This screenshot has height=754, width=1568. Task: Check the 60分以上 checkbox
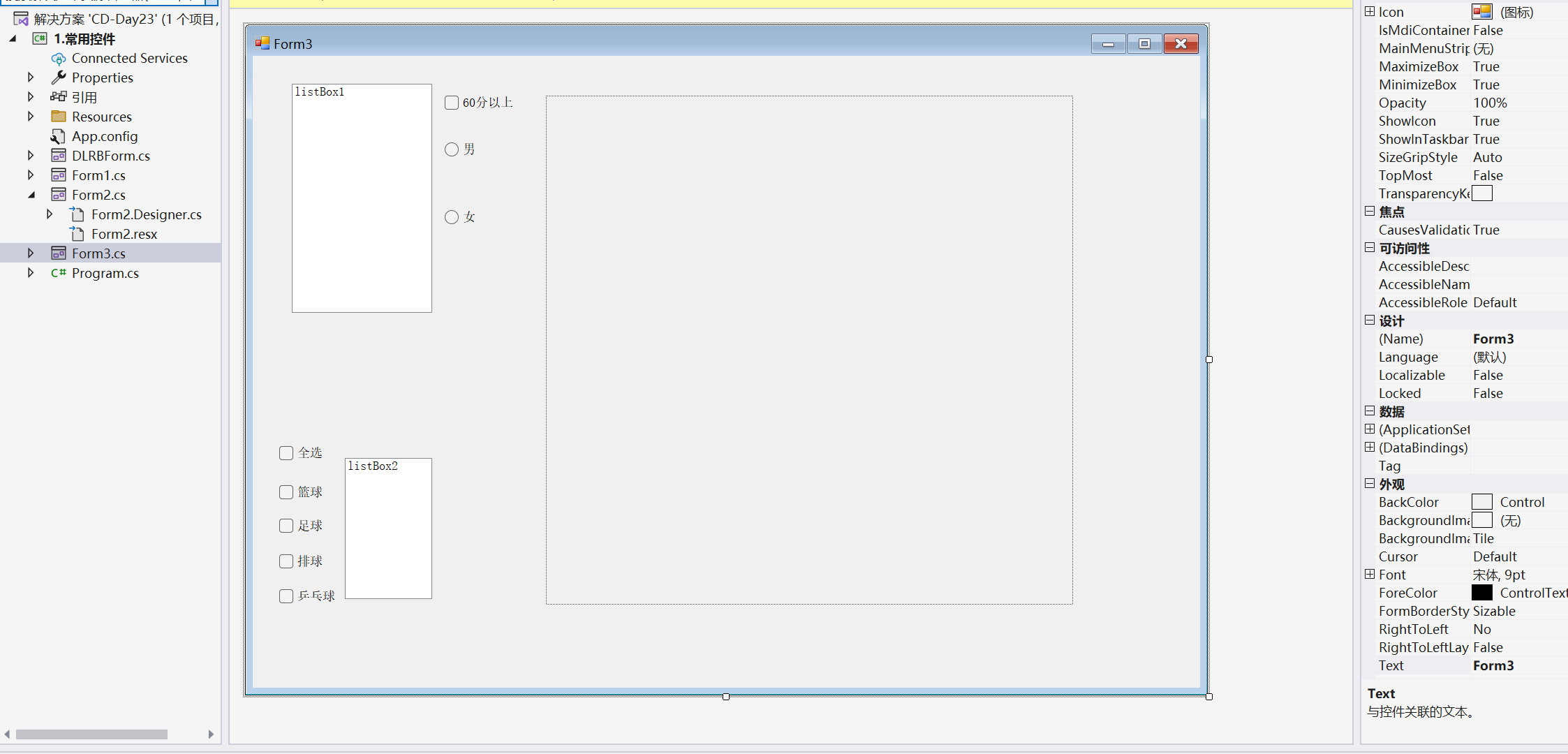pyautogui.click(x=452, y=103)
